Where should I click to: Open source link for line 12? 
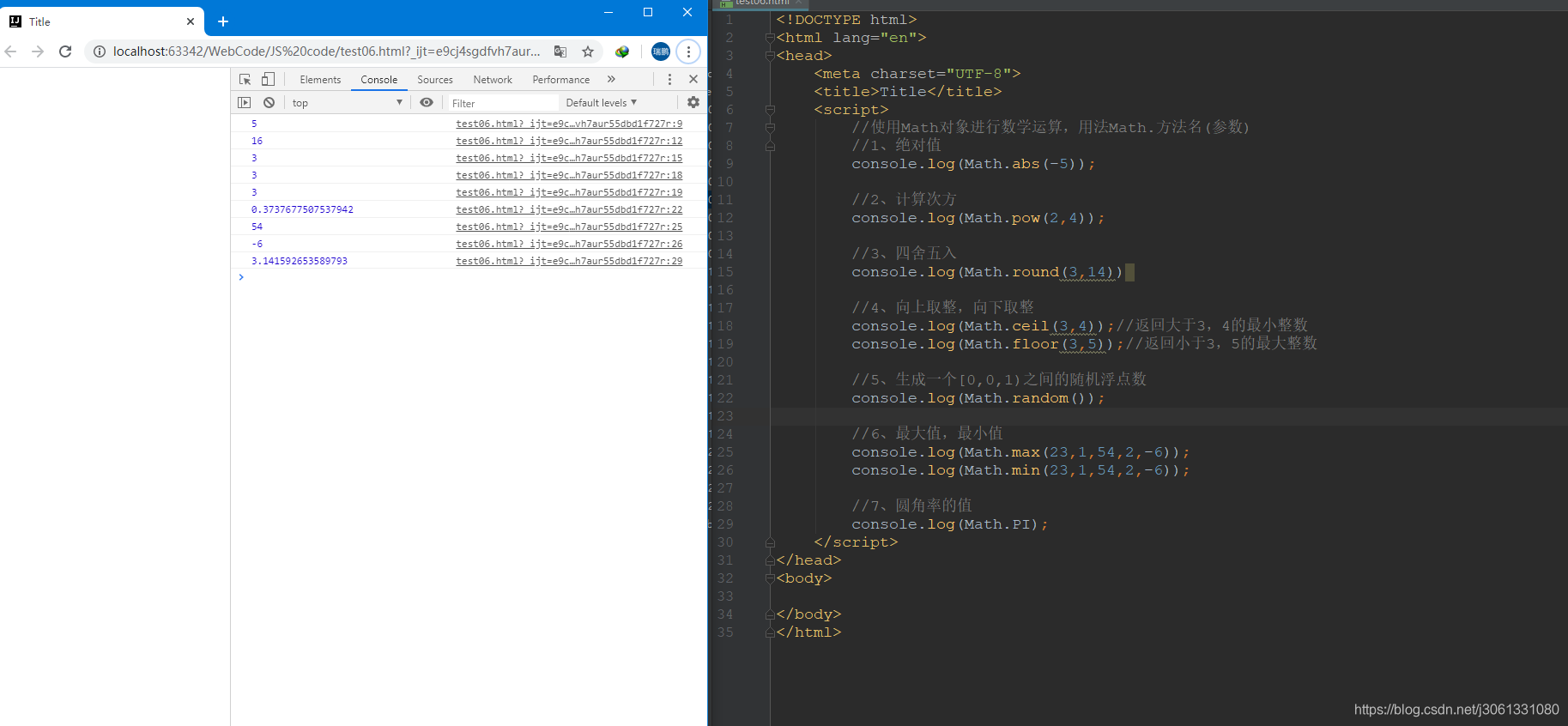coord(569,141)
